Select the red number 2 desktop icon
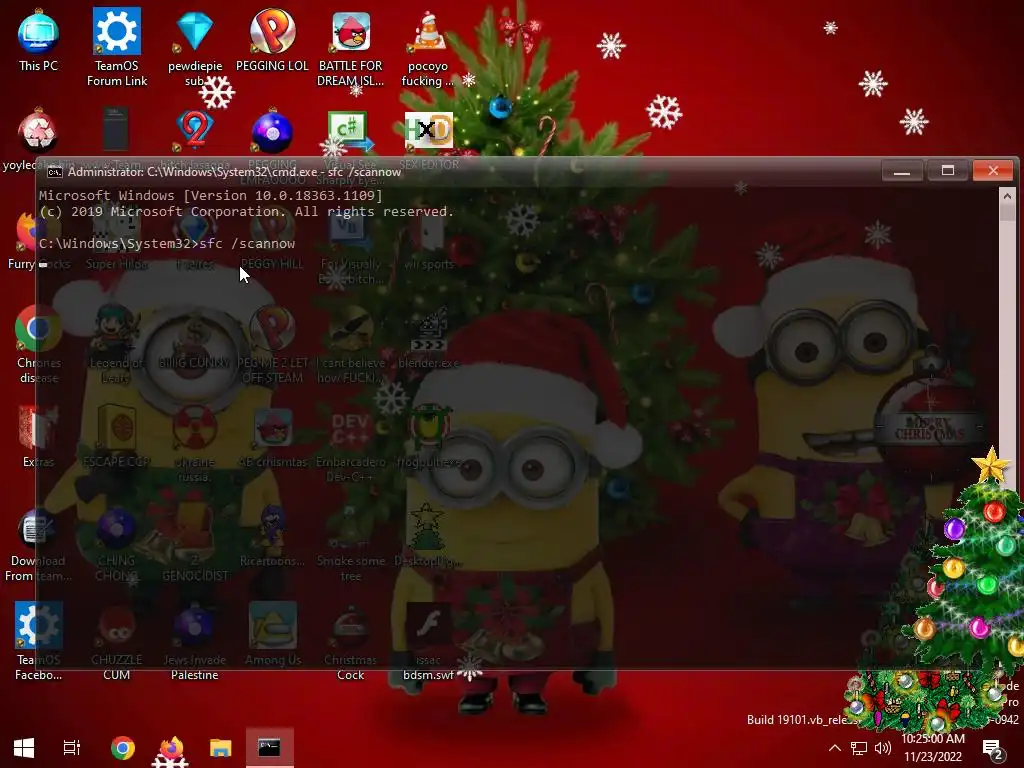Viewport: 1024px width, 768px height. click(195, 129)
